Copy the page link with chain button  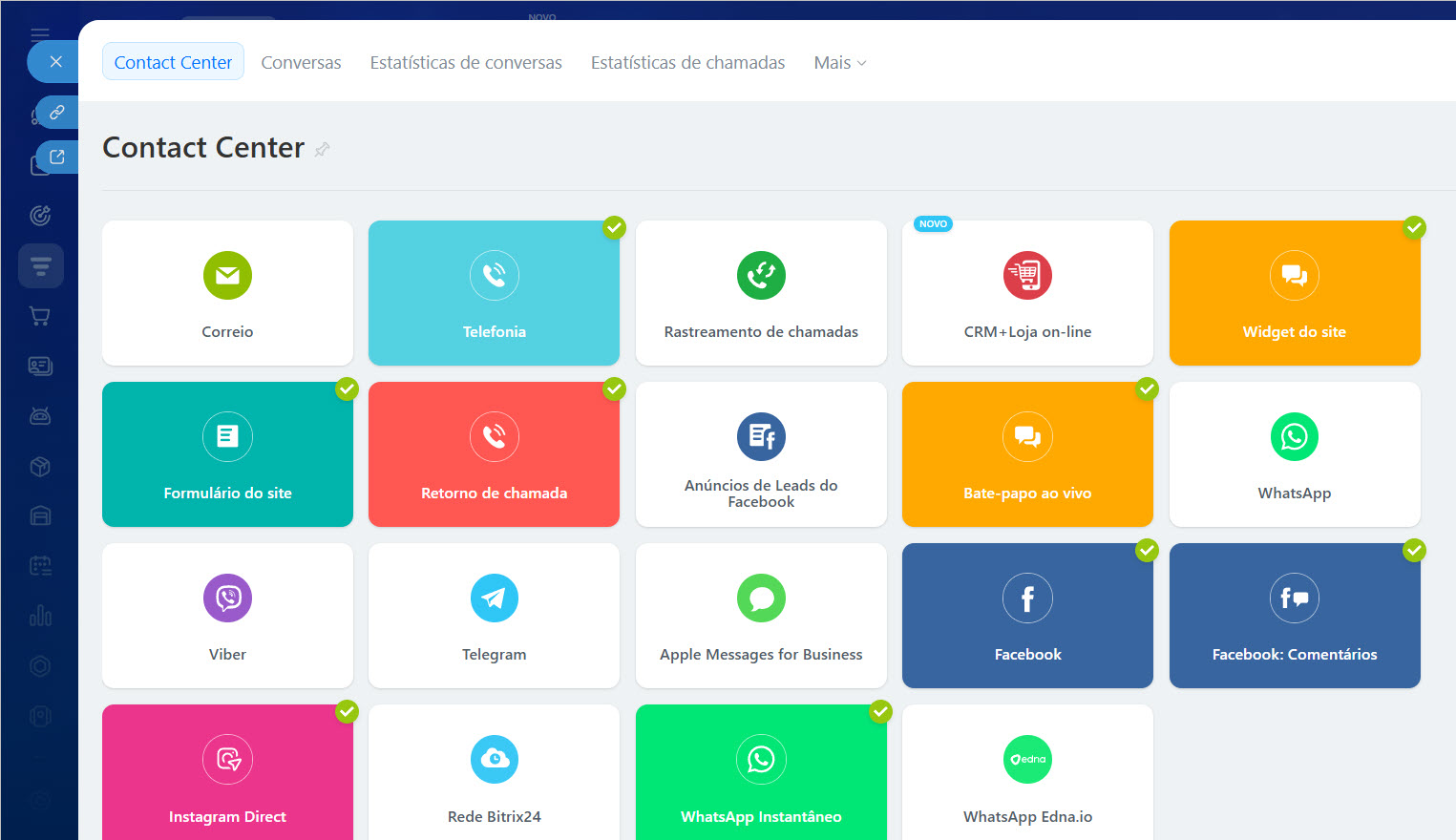pyautogui.click(x=57, y=113)
